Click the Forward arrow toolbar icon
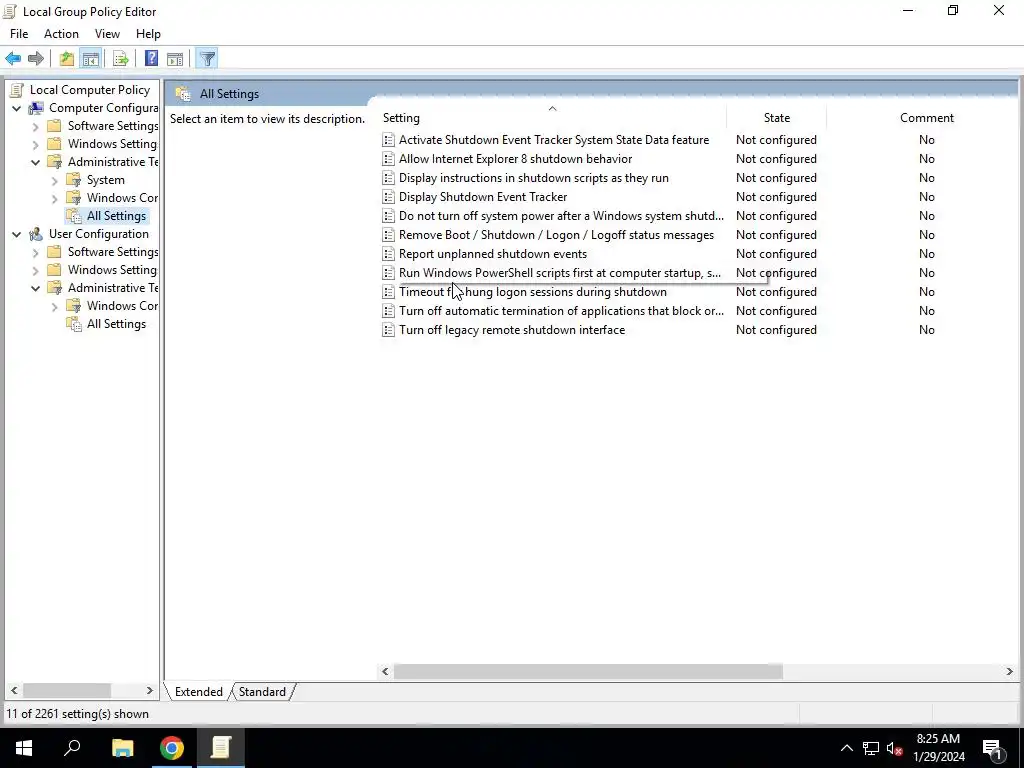This screenshot has width=1024, height=768. pos(36,59)
